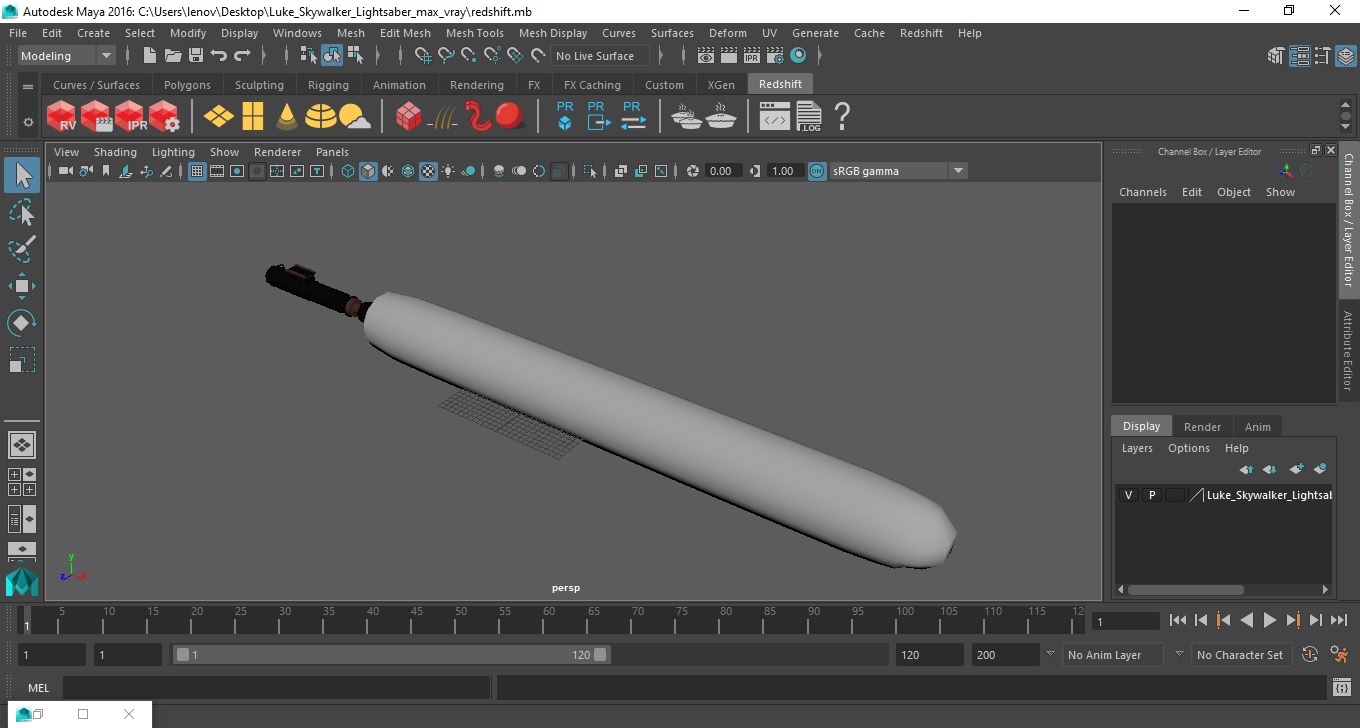This screenshot has height=728, width=1360.
Task: Switch to the Rendering shelf tab
Action: (476, 85)
